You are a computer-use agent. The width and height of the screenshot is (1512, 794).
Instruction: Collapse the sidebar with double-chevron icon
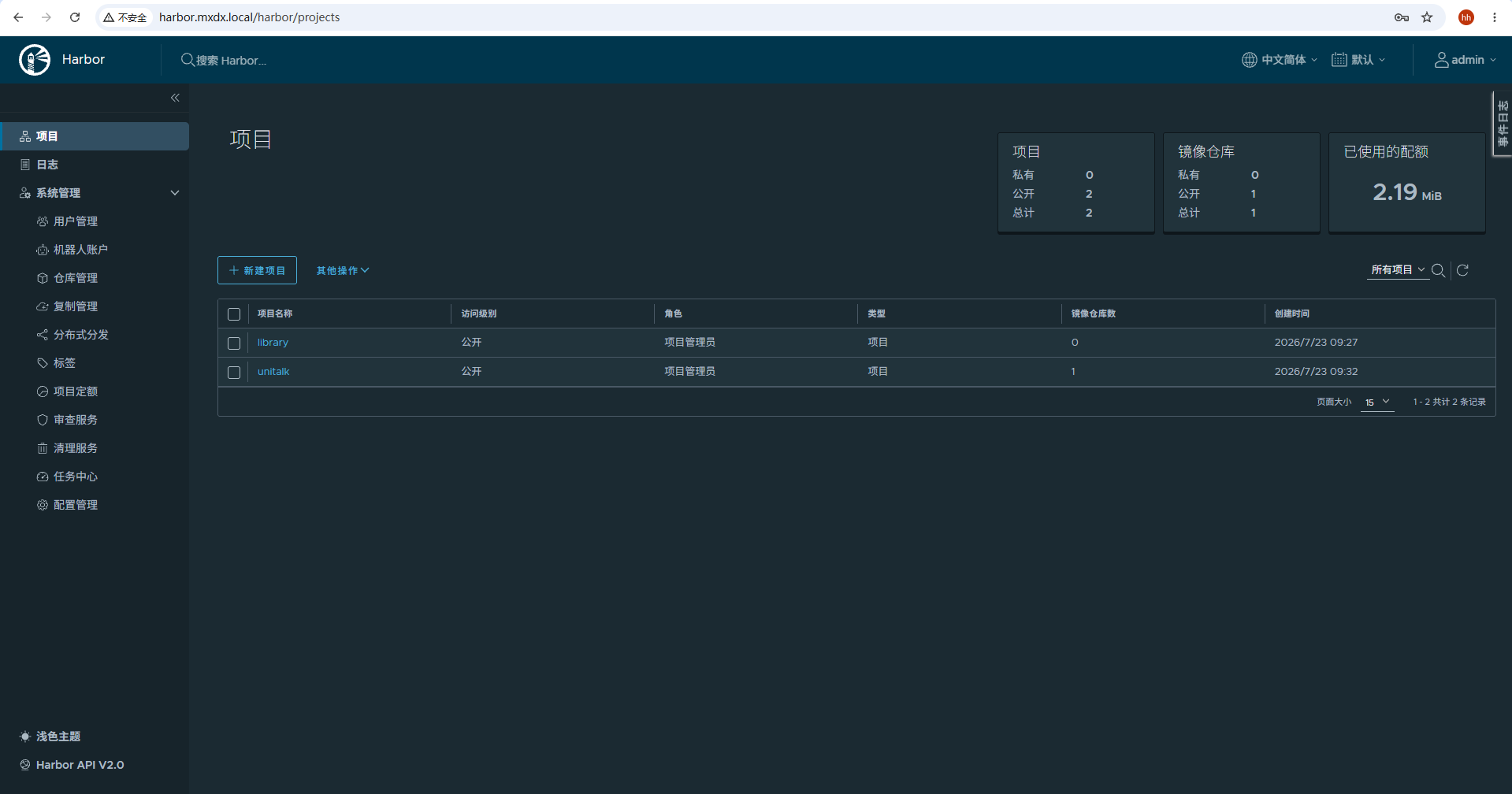coord(175,98)
